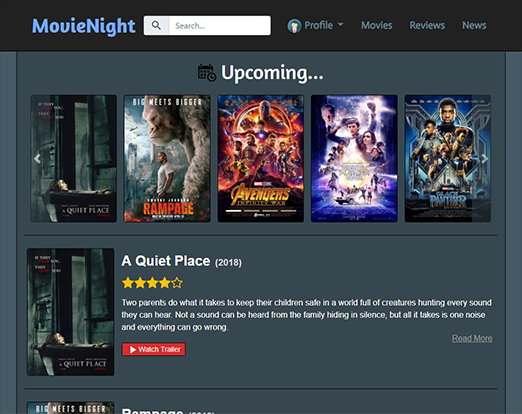Click the calendar icon beside Upcoming

tap(207, 72)
